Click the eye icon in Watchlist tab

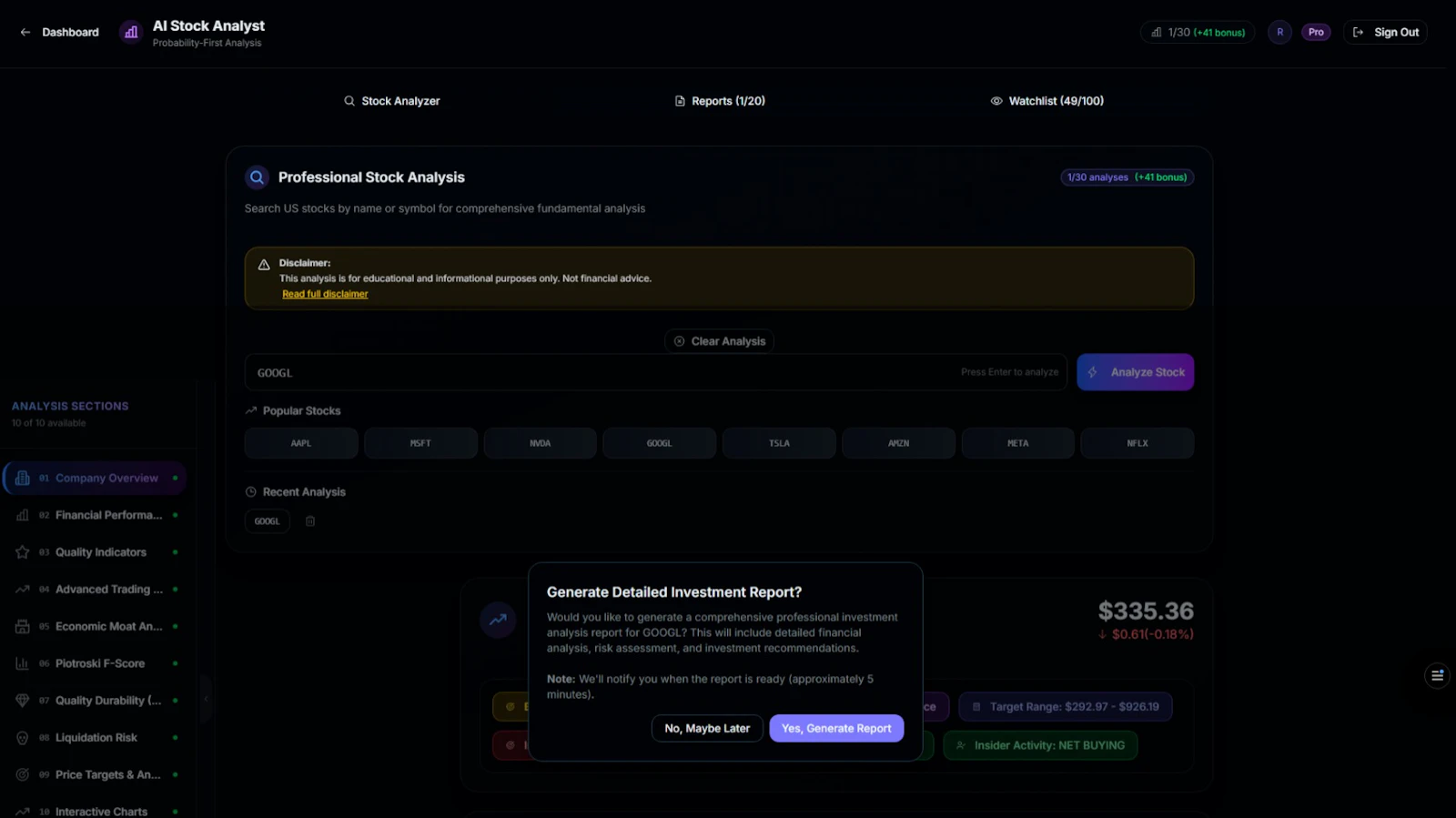(996, 101)
